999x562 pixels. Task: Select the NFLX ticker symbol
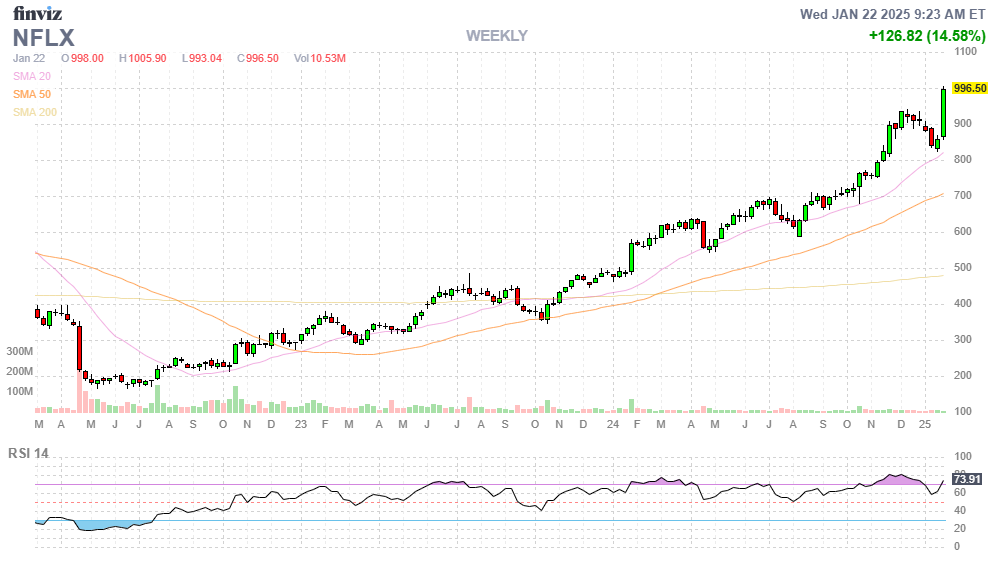tap(45, 38)
